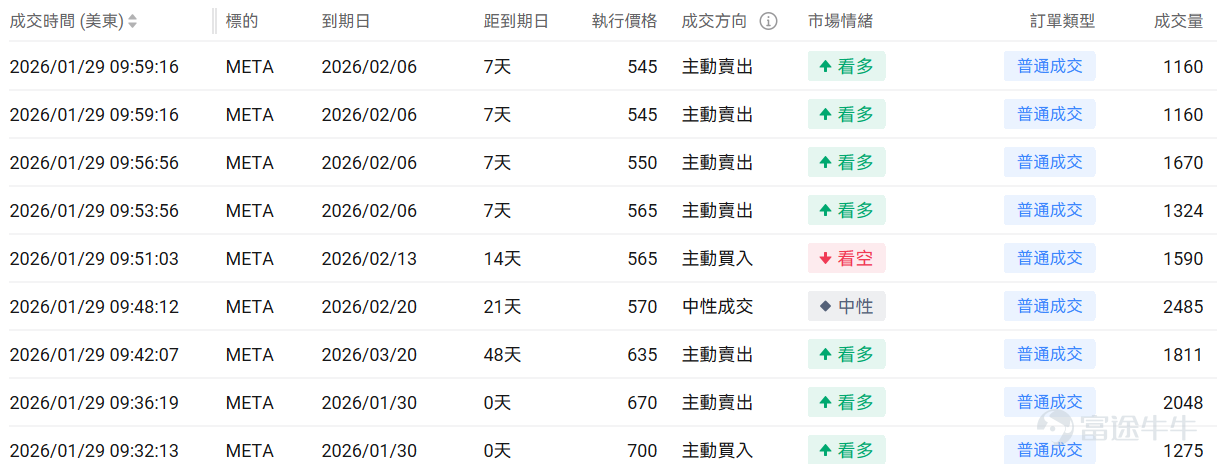Click META in the 09:48:12 row
Screen dimensions: 1217x464
point(250,307)
